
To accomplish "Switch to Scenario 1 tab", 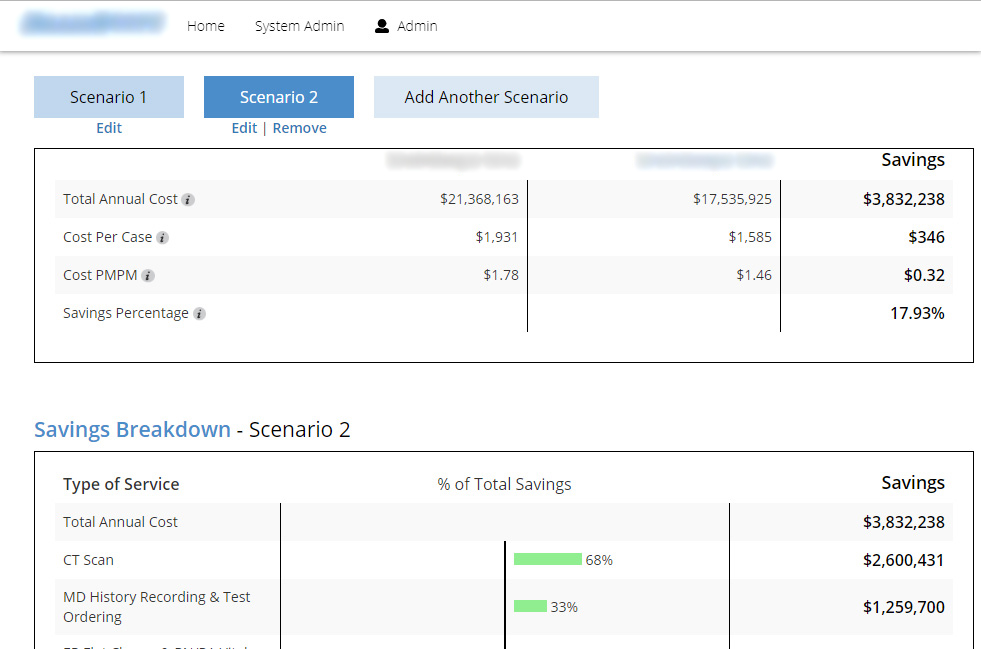I will coord(109,97).
